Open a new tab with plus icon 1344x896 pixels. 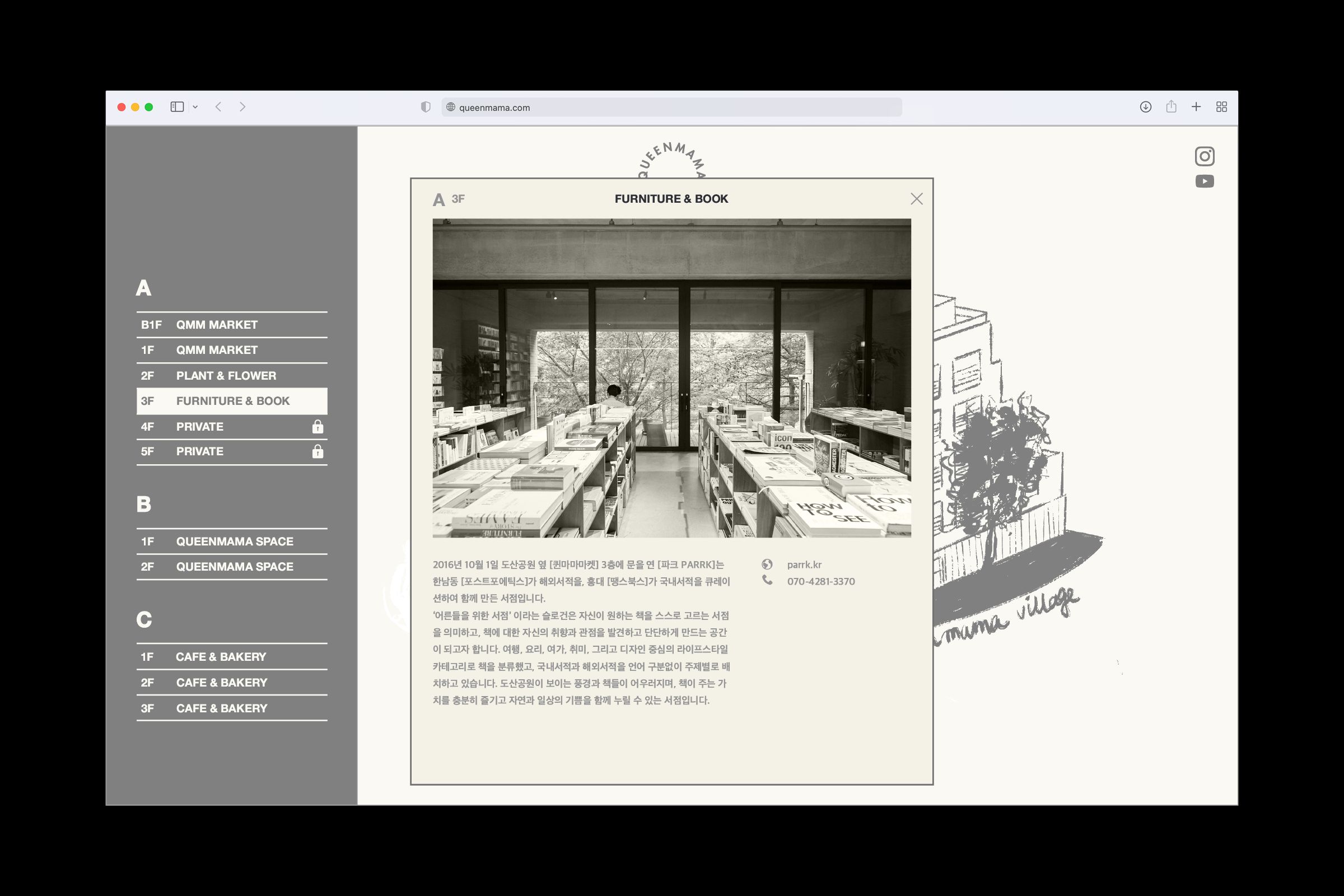(x=1196, y=107)
